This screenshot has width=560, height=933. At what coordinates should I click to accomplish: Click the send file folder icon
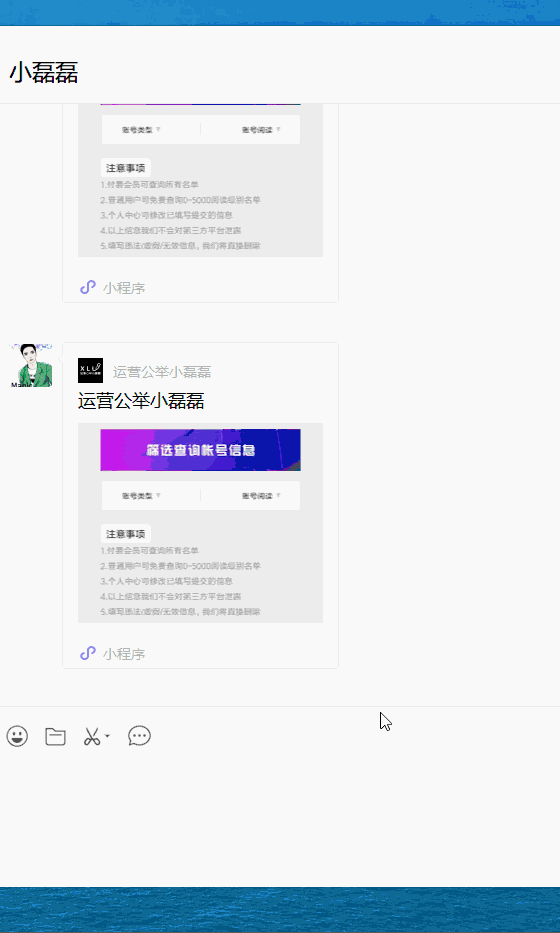pyautogui.click(x=55, y=736)
